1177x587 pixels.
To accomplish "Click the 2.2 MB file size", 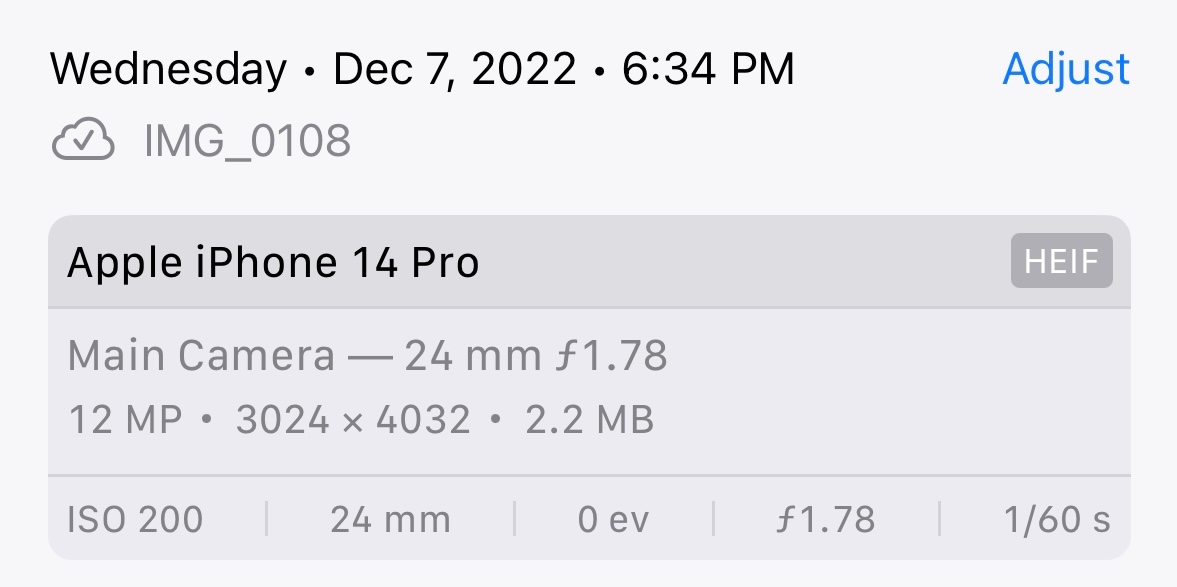I will click(x=589, y=420).
